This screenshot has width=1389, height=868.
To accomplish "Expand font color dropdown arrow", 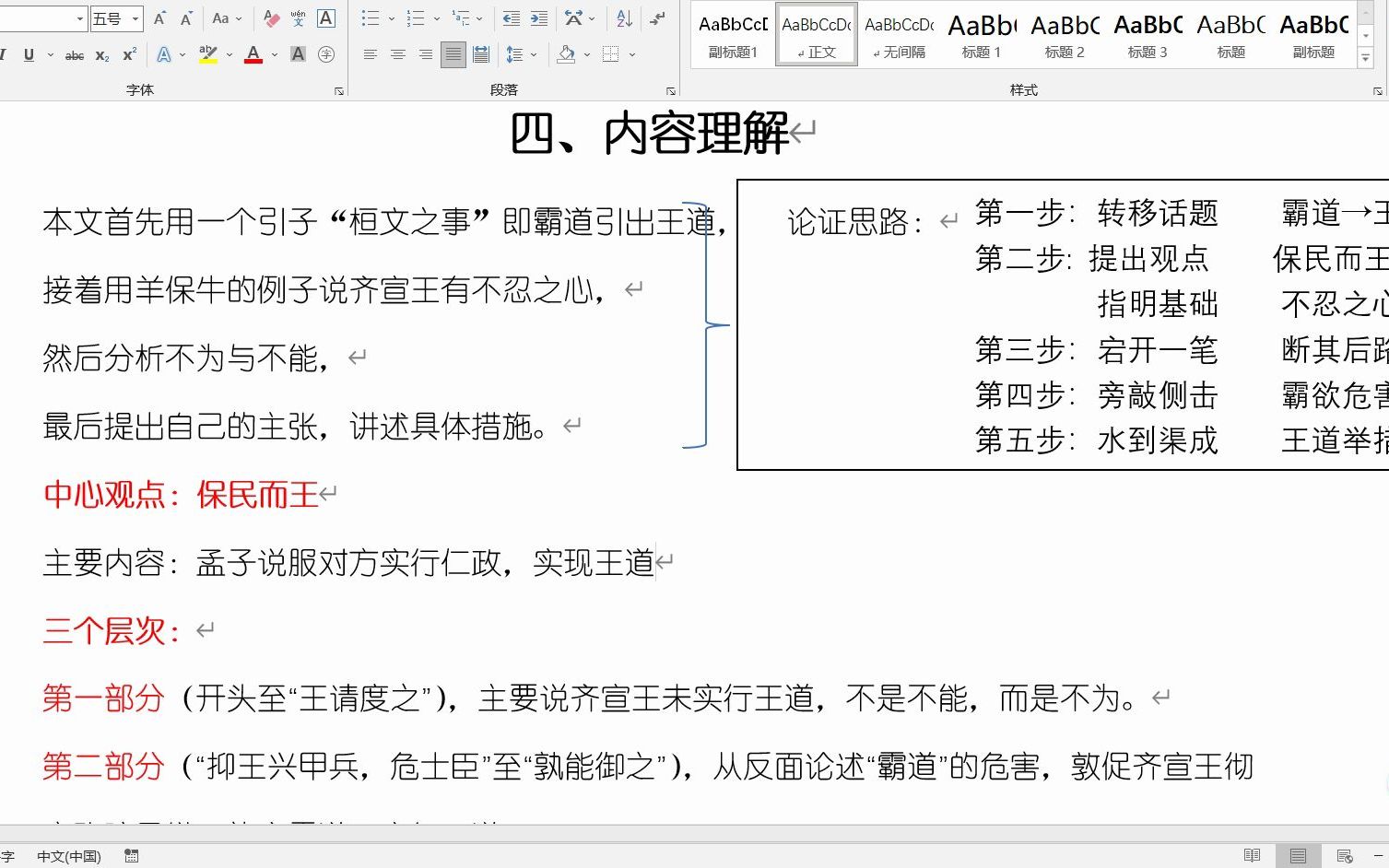I will click(274, 55).
